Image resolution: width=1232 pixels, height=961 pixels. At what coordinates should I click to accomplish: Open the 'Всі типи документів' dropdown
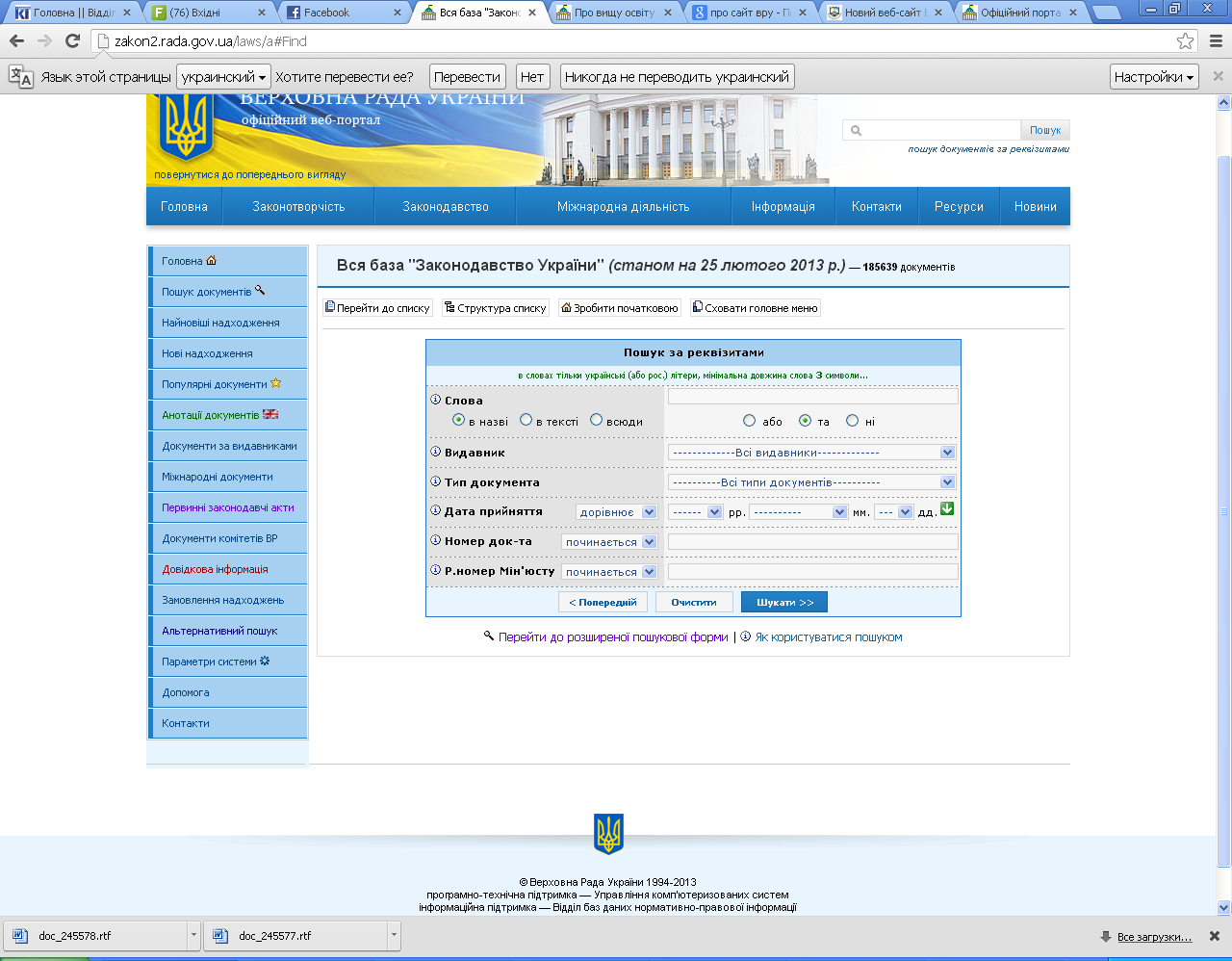pyautogui.click(x=811, y=482)
